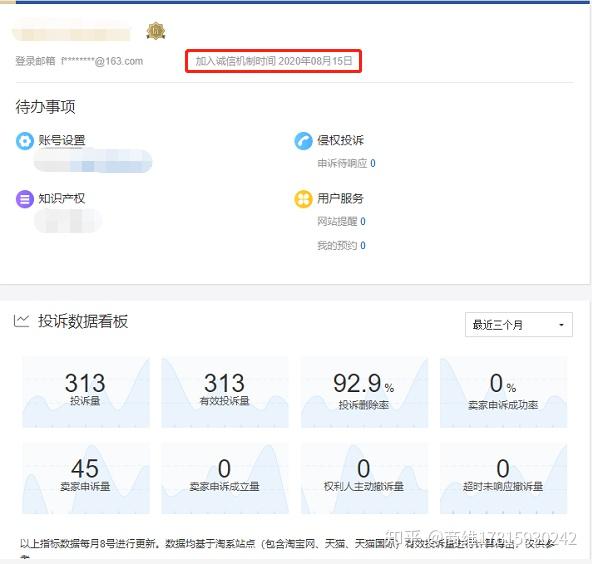Click the 投诉数据看板 chart icon
592x564 pixels.
22,321
